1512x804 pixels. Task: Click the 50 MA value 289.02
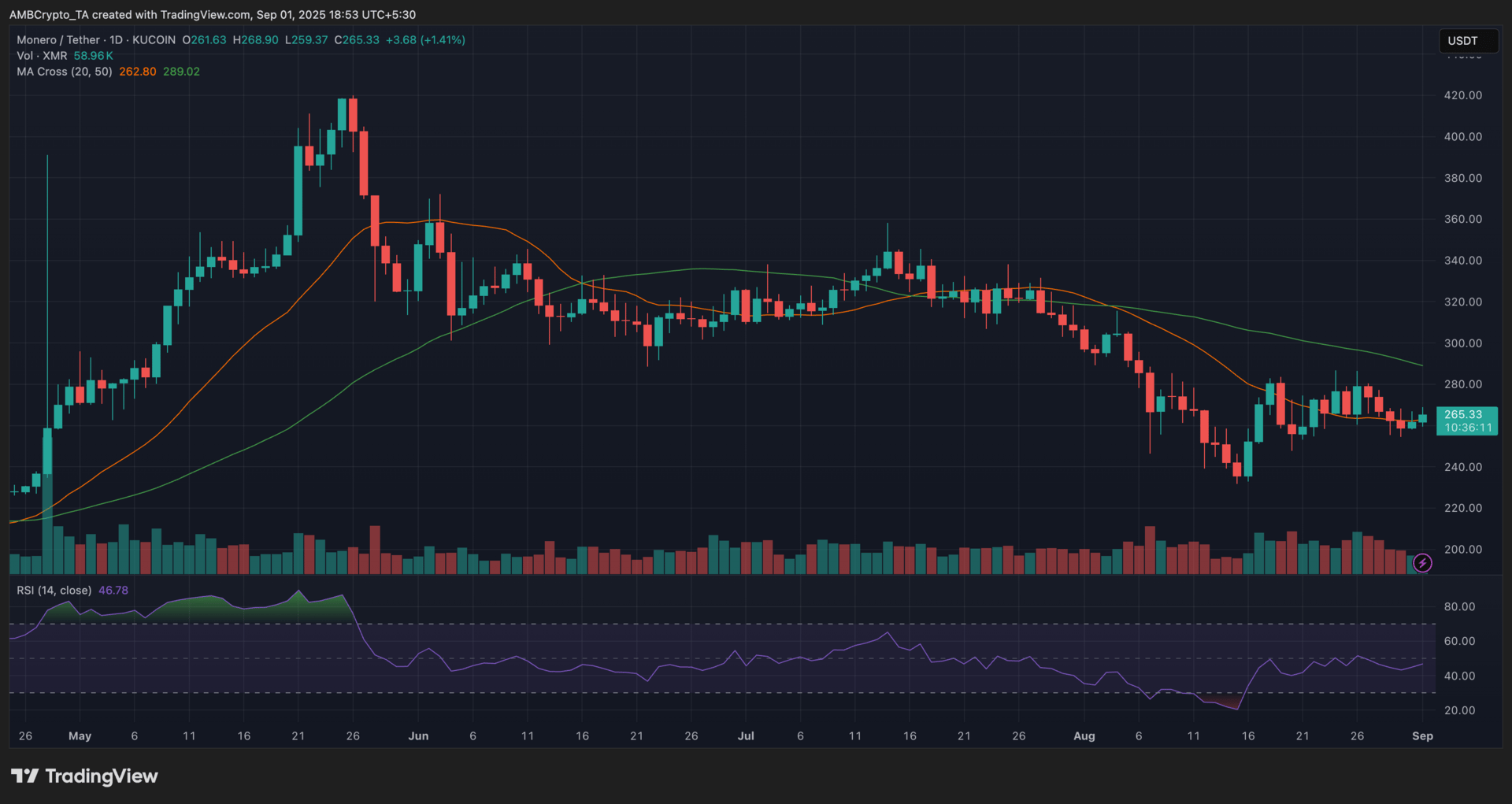pyautogui.click(x=181, y=72)
